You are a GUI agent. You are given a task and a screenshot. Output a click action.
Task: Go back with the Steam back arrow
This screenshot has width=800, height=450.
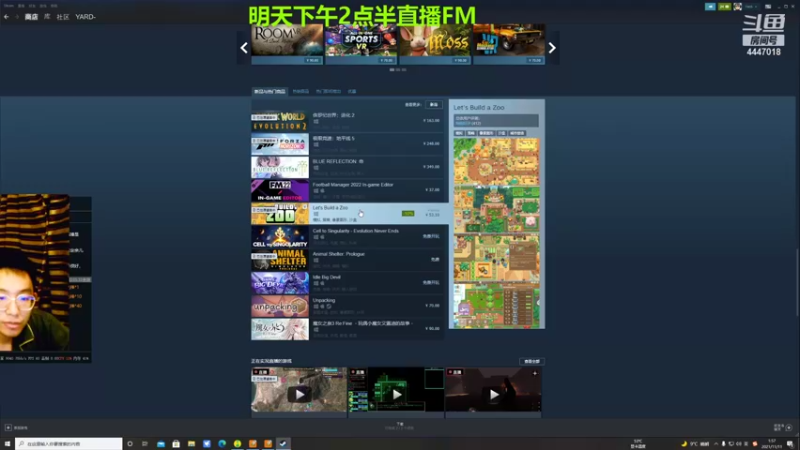7,17
